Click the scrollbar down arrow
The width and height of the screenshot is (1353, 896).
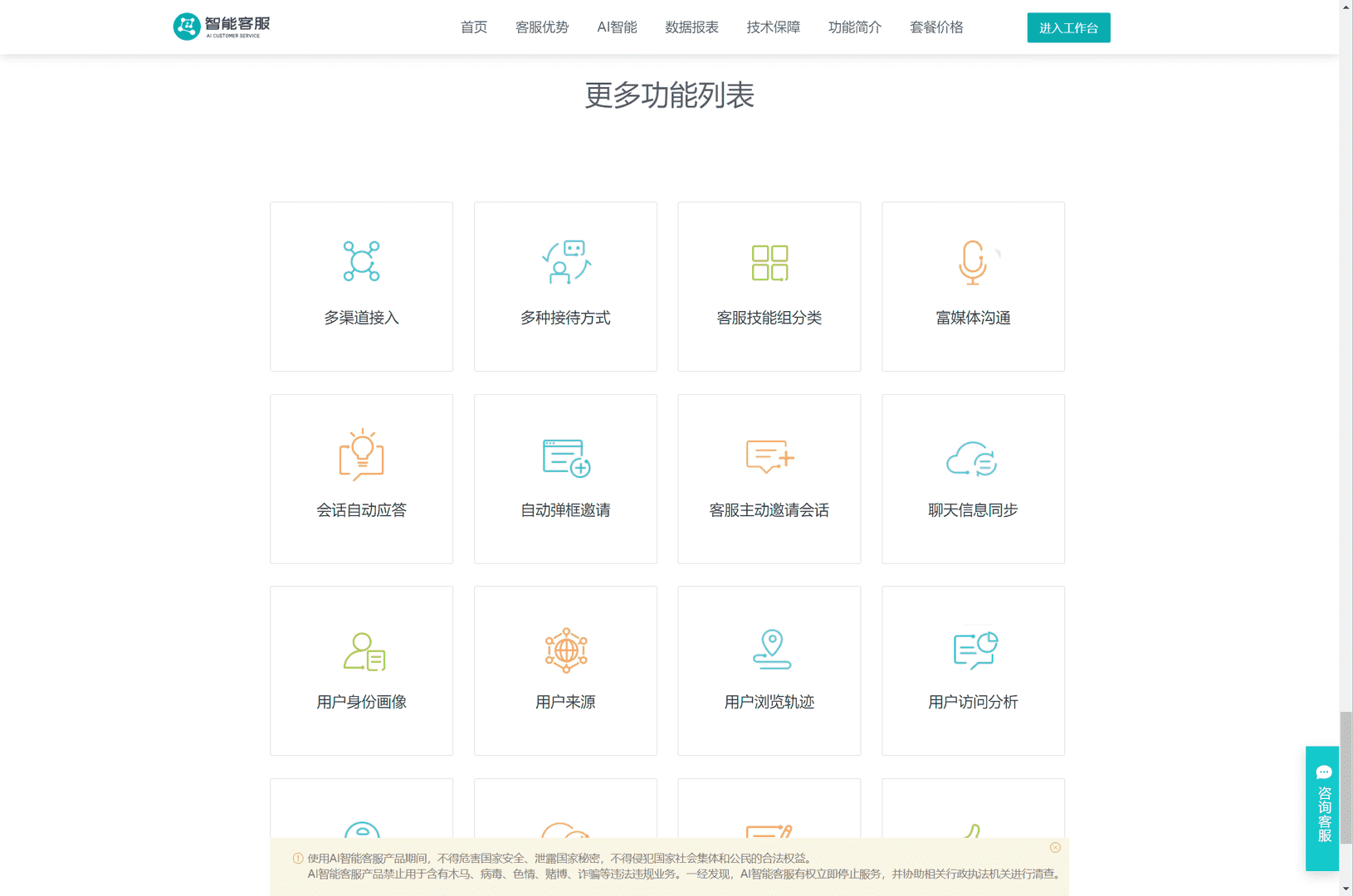pos(1346,889)
